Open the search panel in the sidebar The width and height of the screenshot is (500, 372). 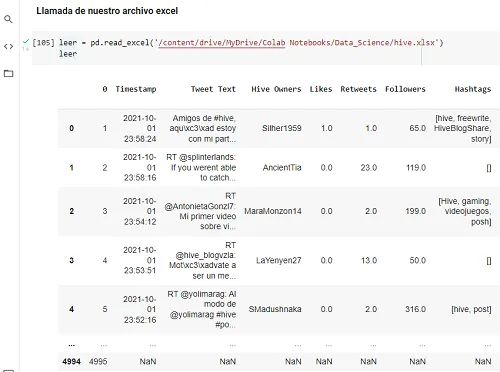pos(8,19)
